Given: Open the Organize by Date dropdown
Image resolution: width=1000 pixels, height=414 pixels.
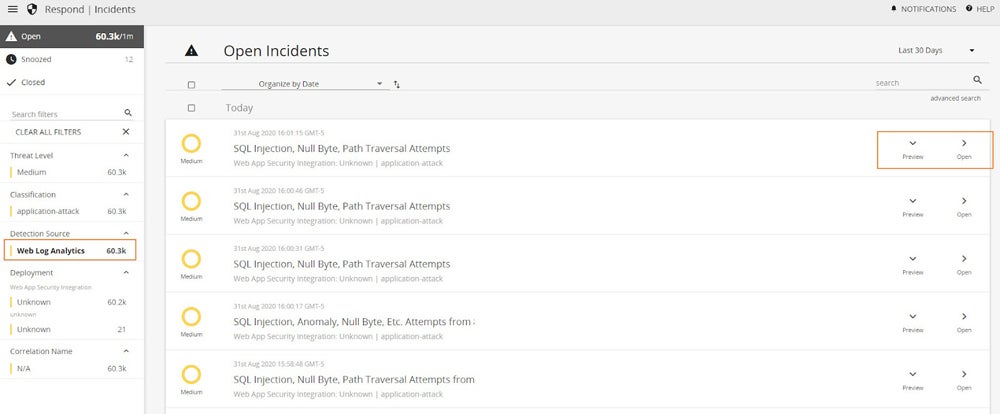Looking at the screenshot, I should click(303, 84).
